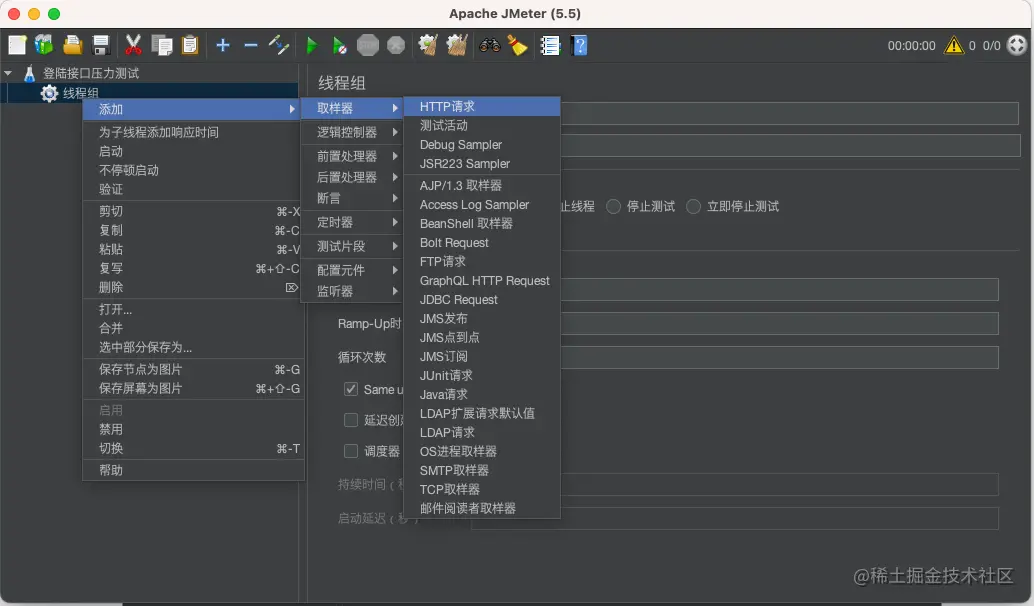Select the Function Helper dialog icon

[x=549, y=45]
